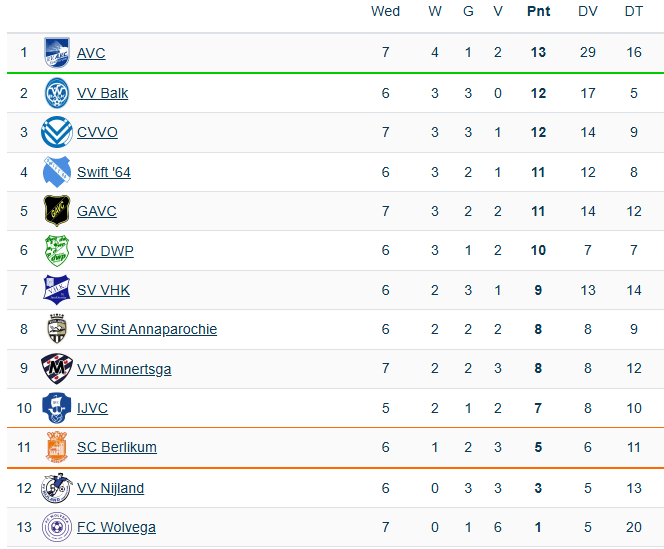Click the DV column header

(588, 11)
